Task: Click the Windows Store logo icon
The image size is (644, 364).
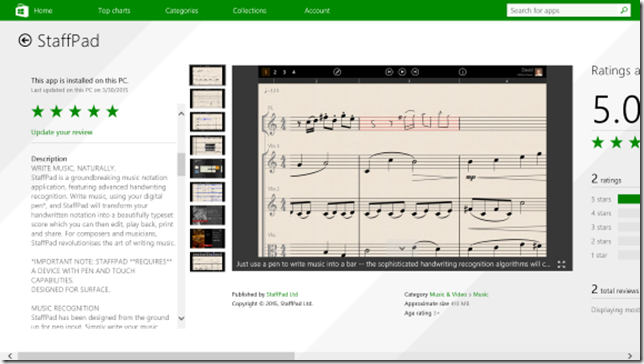Action: tap(22, 10)
